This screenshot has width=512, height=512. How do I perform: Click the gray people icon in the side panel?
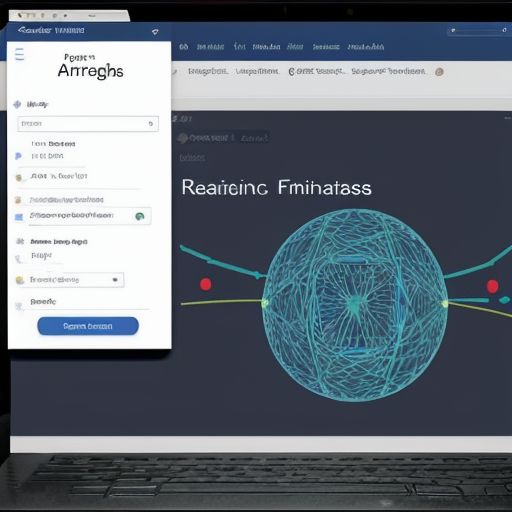[20, 241]
